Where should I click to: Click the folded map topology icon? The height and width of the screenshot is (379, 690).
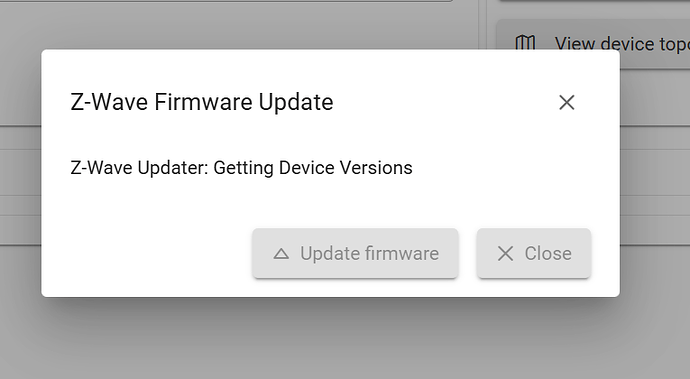coord(525,44)
